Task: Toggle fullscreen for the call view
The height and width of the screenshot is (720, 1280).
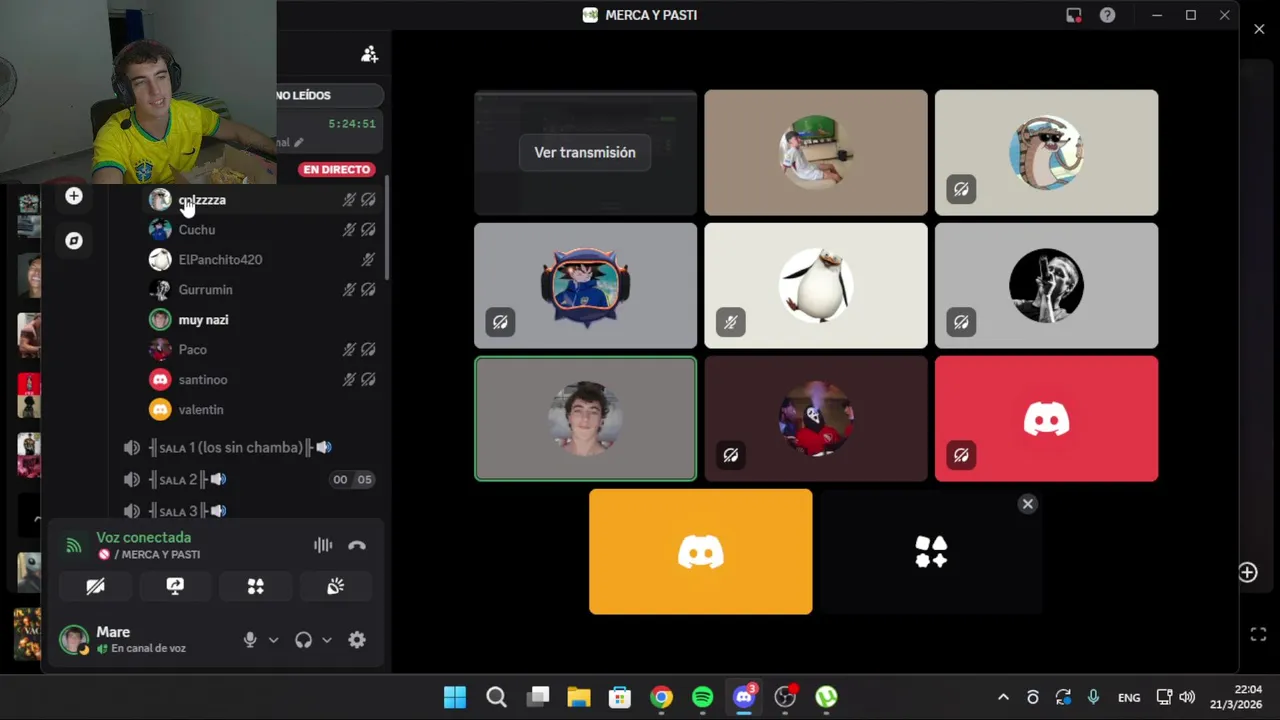Action: click(x=1258, y=634)
